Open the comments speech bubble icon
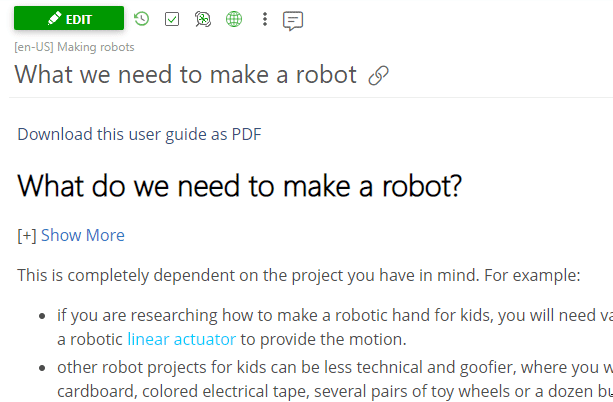This screenshot has height=402, width=613. coord(293,20)
